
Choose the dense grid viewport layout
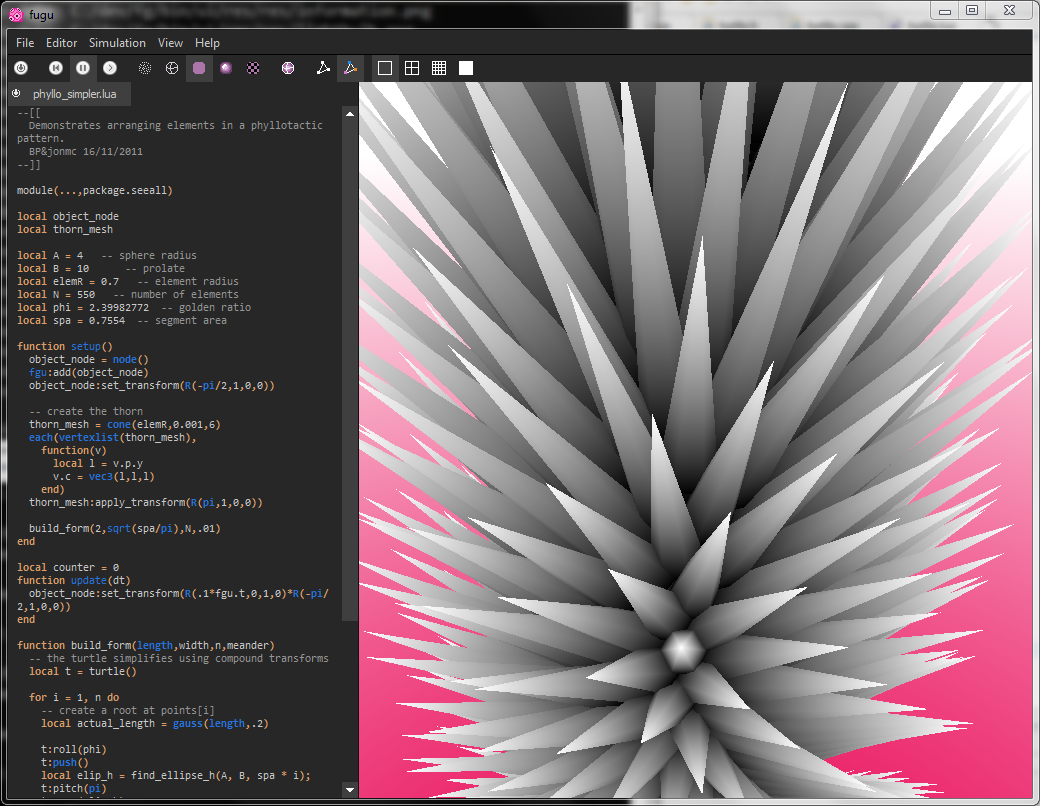(x=438, y=68)
